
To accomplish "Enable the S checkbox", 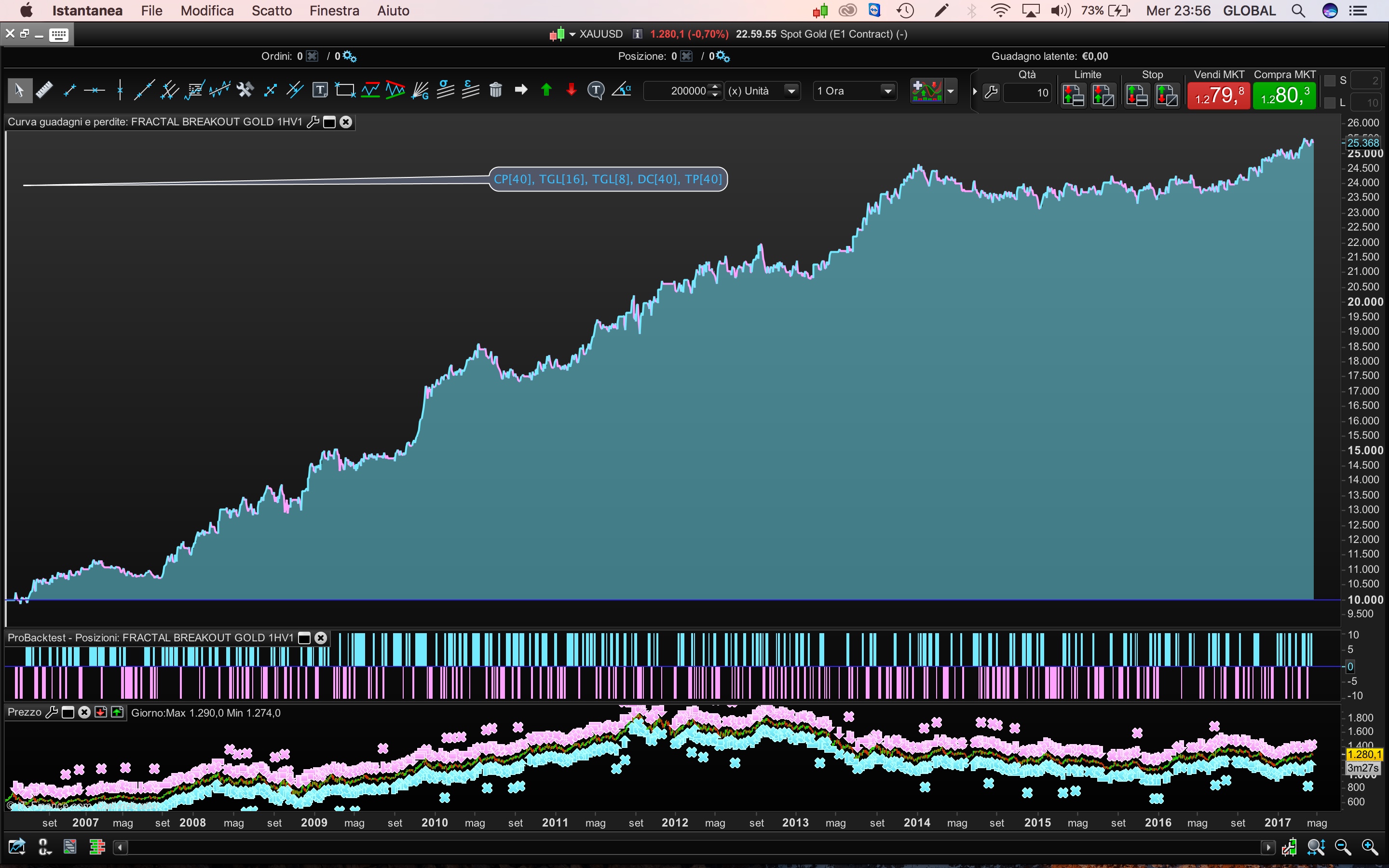I will coord(1329,81).
